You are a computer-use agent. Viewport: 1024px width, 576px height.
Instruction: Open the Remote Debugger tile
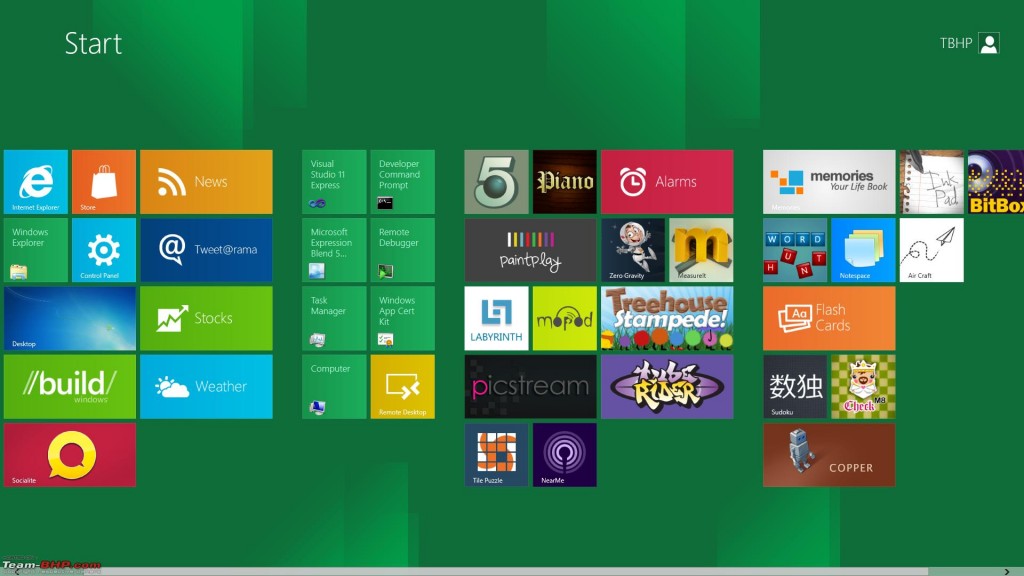(x=402, y=250)
